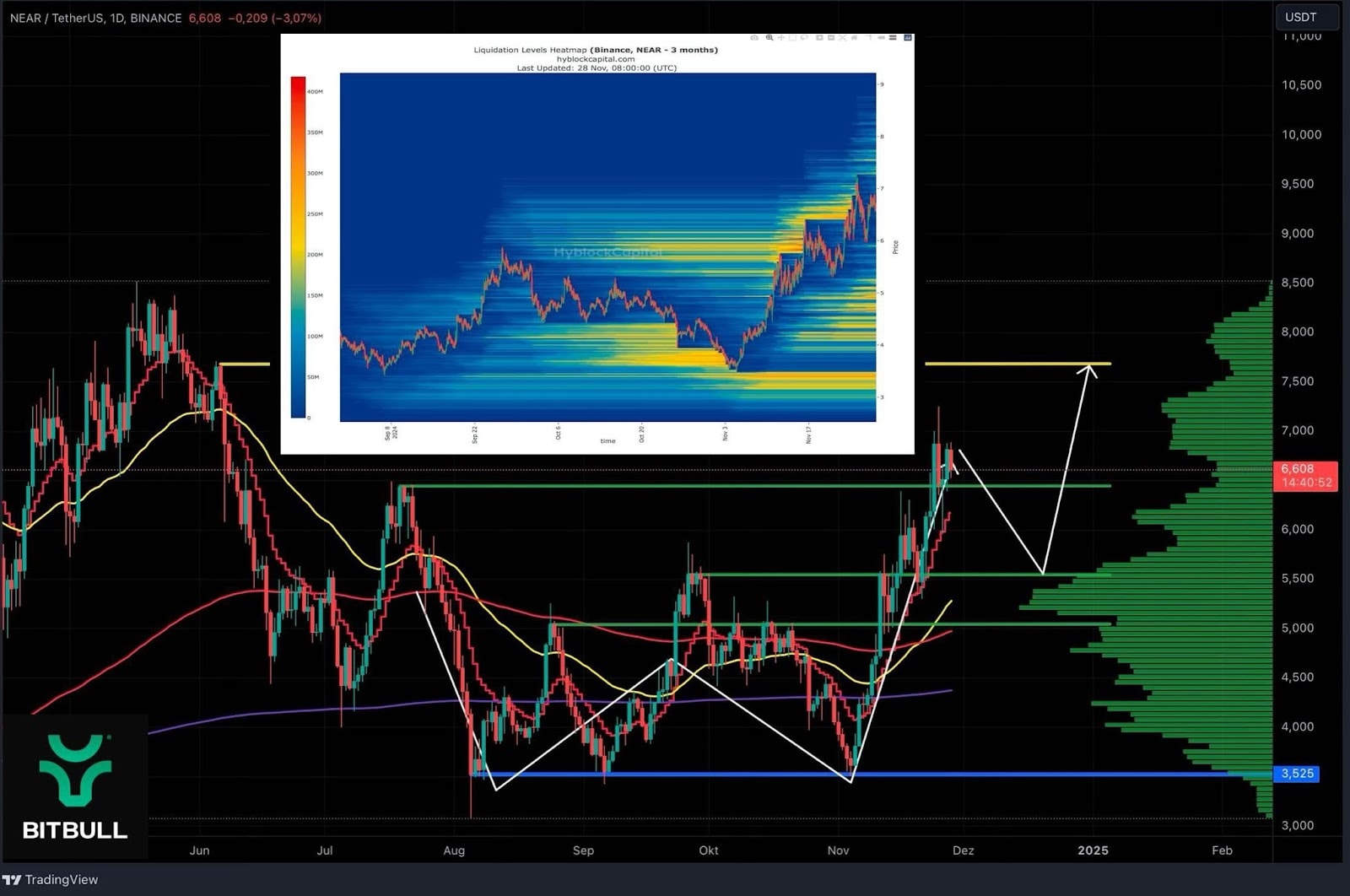Click the last price value 6,608 in legend
Viewport: 1350px width, 896px height.
click(x=205, y=18)
